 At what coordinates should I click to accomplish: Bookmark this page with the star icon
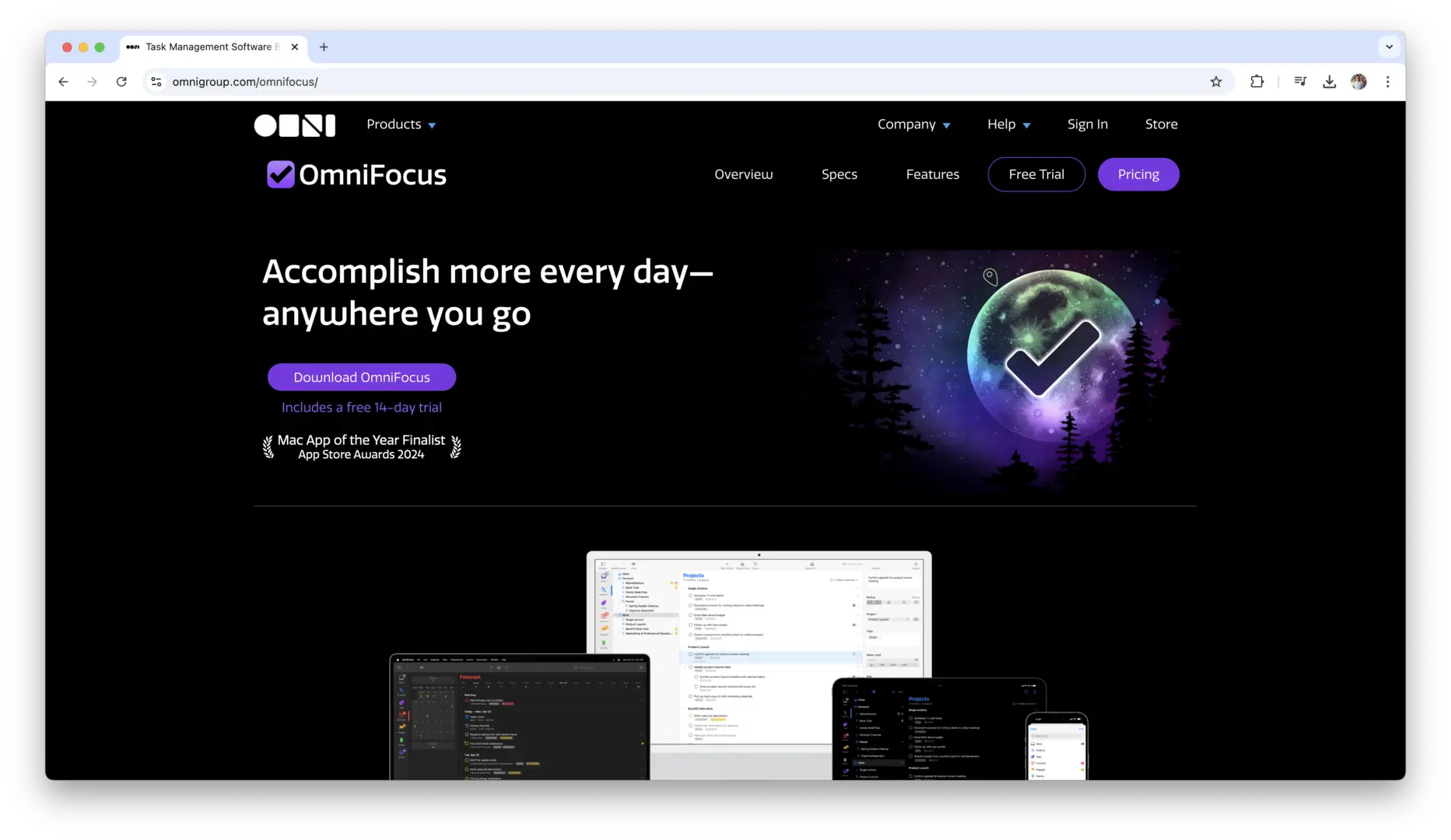pos(1216,82)
